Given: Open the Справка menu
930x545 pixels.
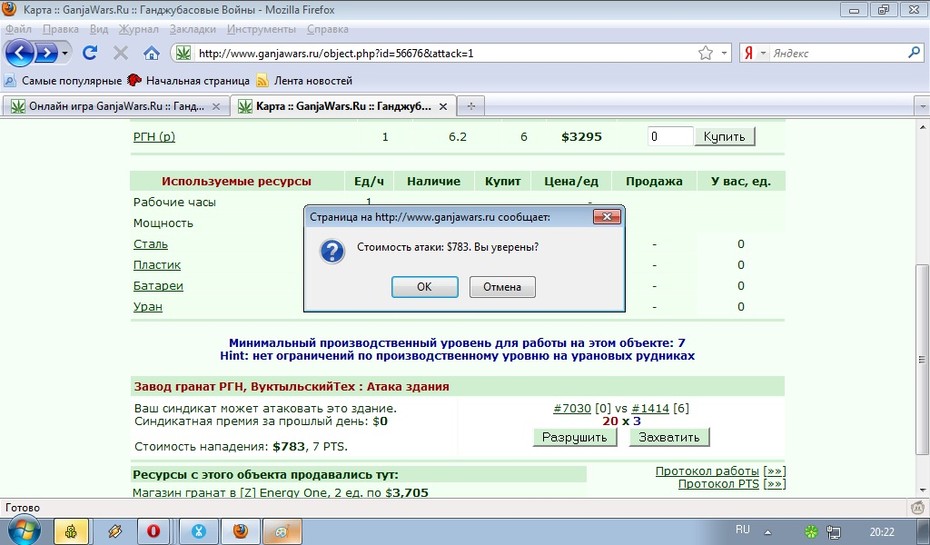Looking at the screenshot, I should (327, 29).
